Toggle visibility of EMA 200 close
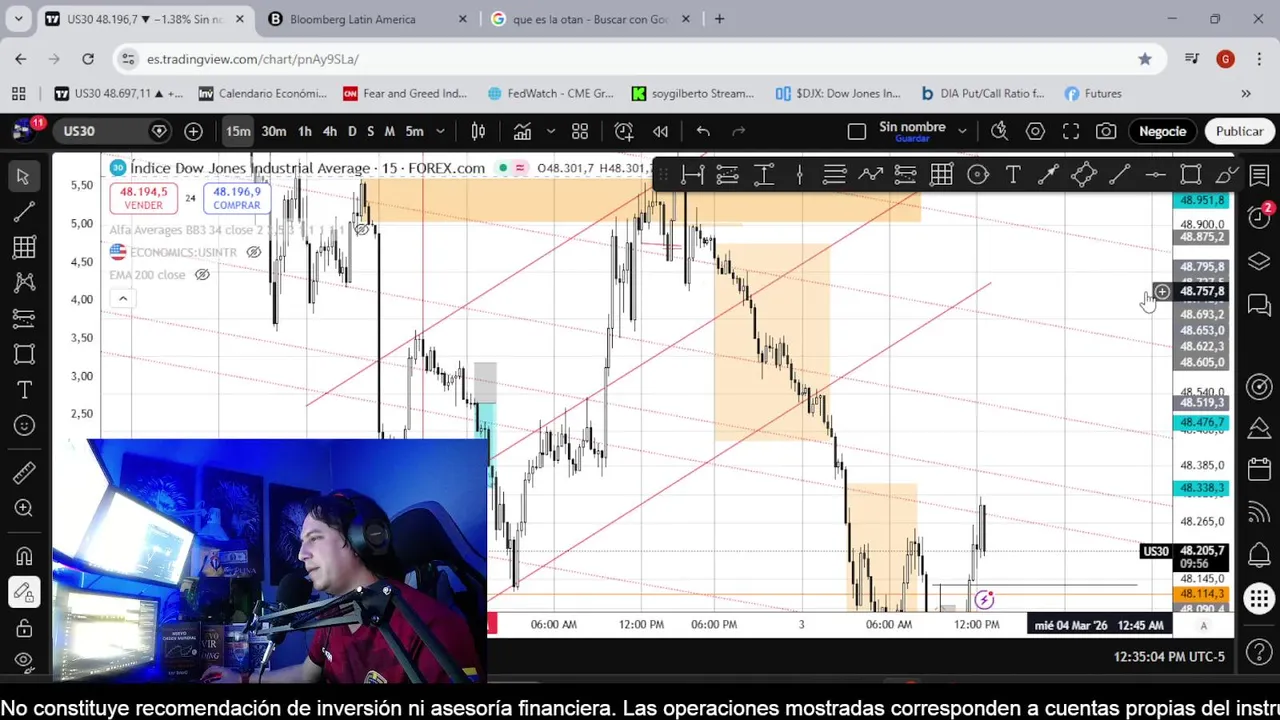Viewport: 1280px width, 720px height. [x=202, y=275]
